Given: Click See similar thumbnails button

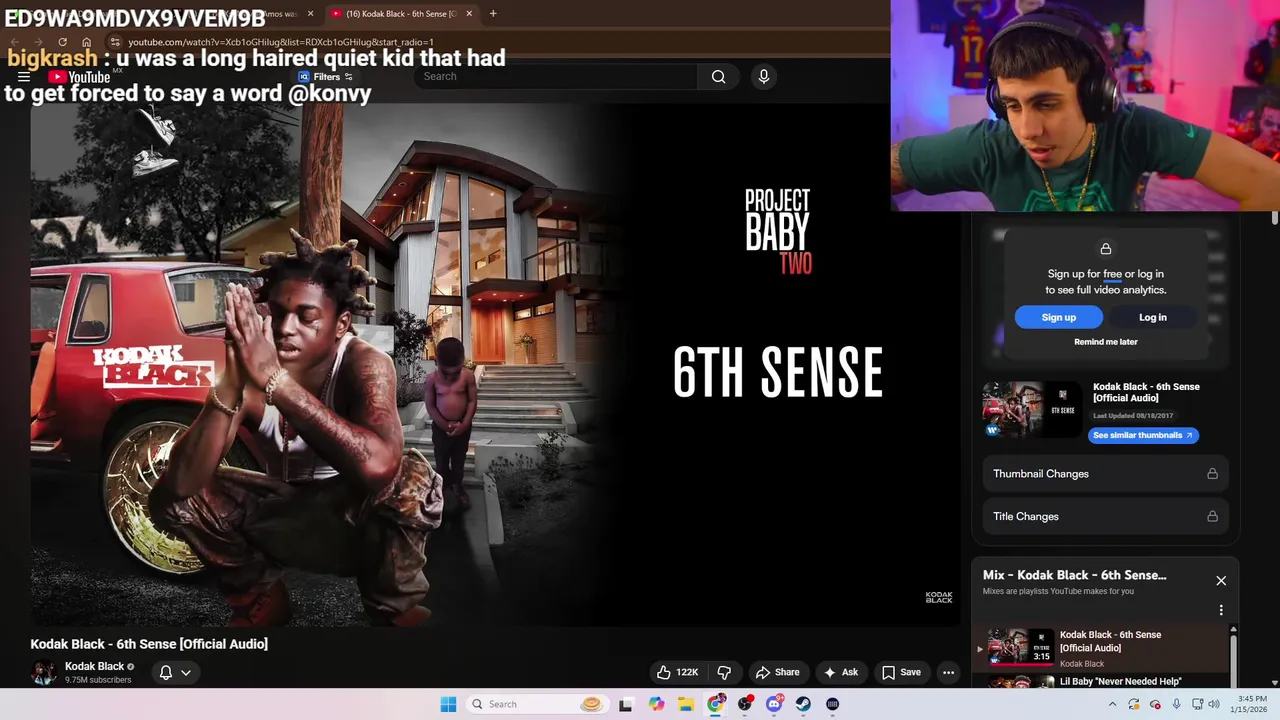Looking at the screenshot, I should coord(1143,435).
